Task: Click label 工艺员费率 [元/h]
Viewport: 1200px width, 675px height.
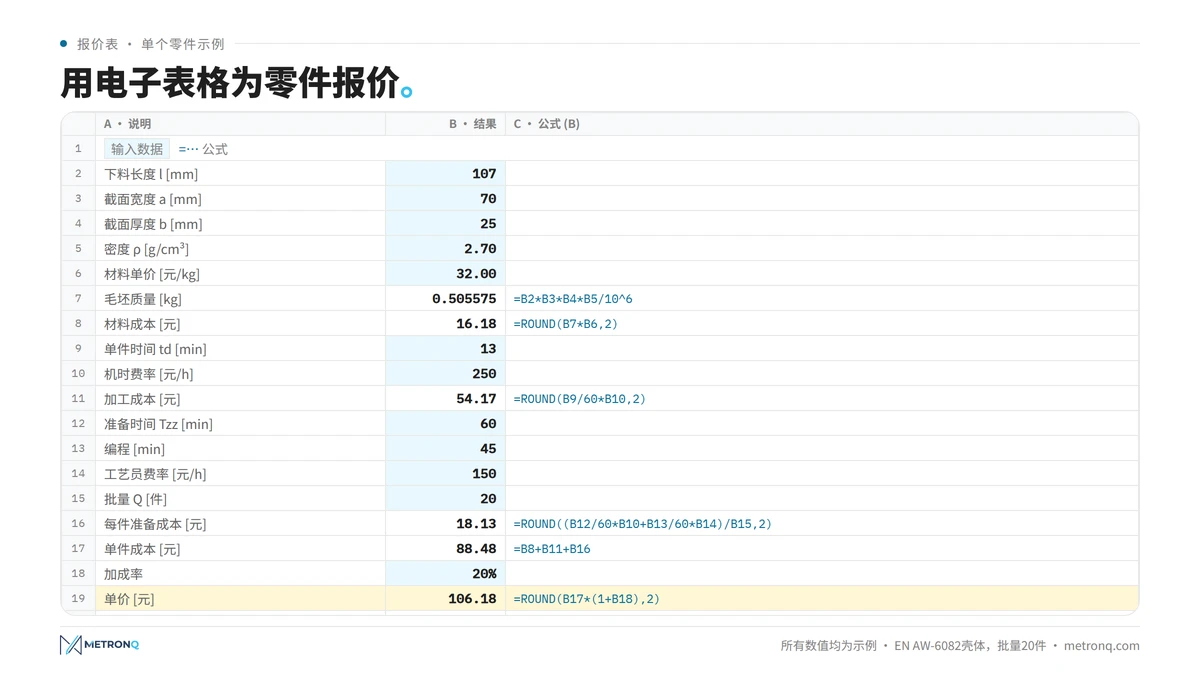Action: click(x=155, y=474)
